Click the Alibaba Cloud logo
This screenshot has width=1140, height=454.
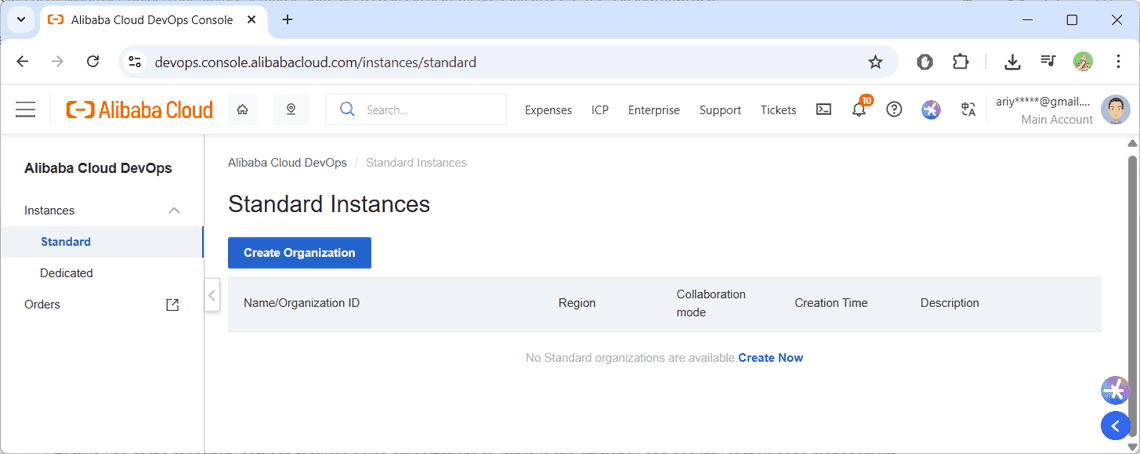[140, 110]
